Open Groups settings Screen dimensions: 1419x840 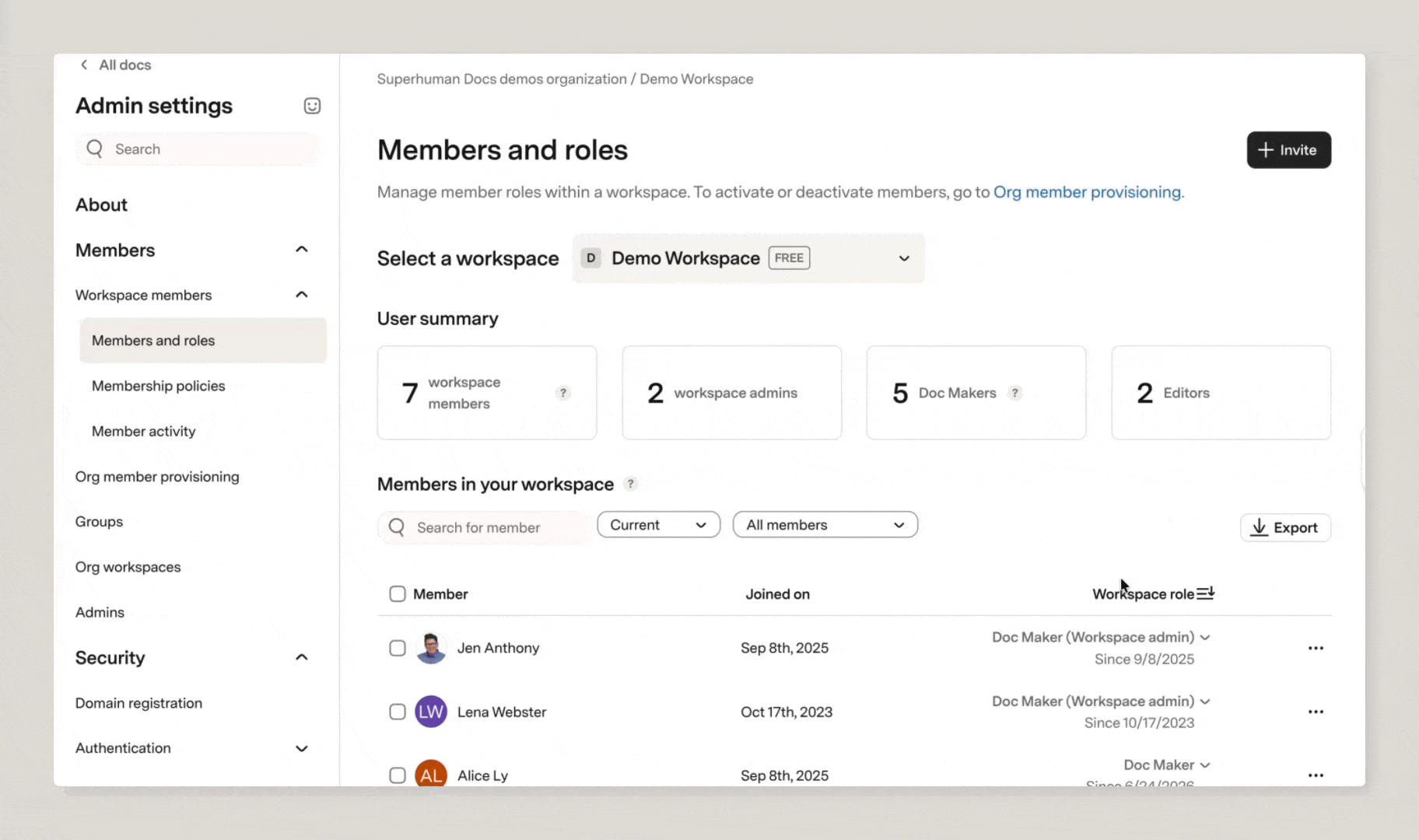pyautogui.click(x=99, y=521)
